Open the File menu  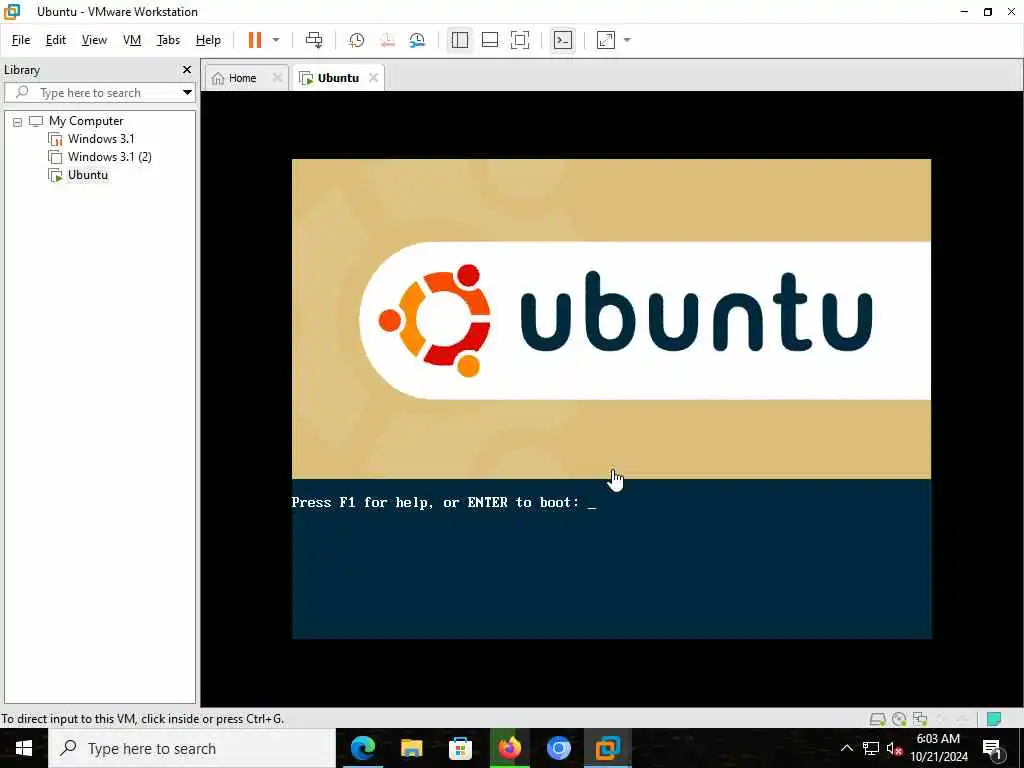point(21,40)
